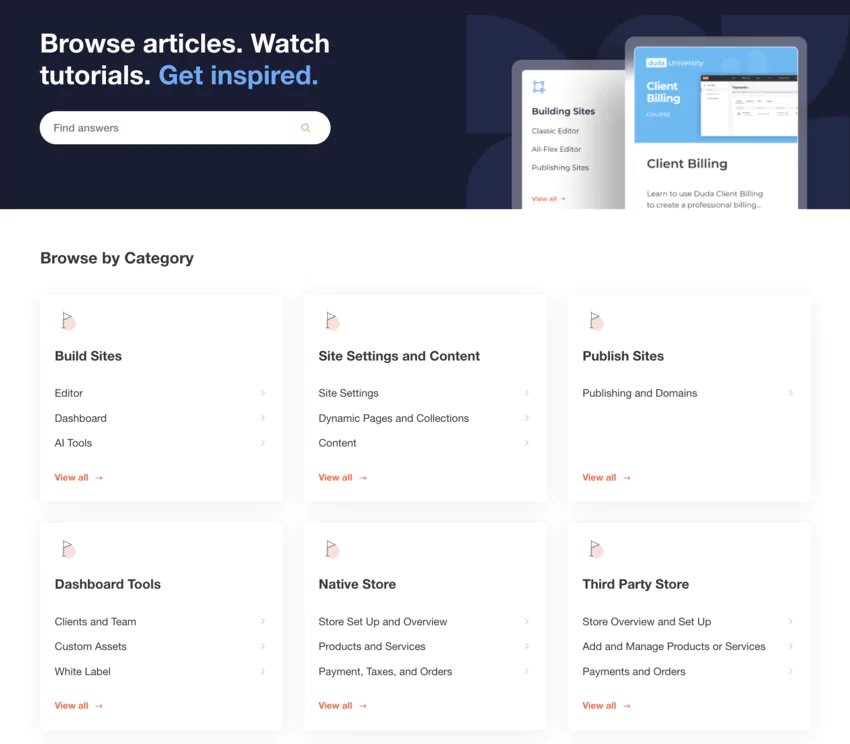Click the Publish Sites flag icon
The width and height of the screenshot is (850, 744).
(596, 321)
